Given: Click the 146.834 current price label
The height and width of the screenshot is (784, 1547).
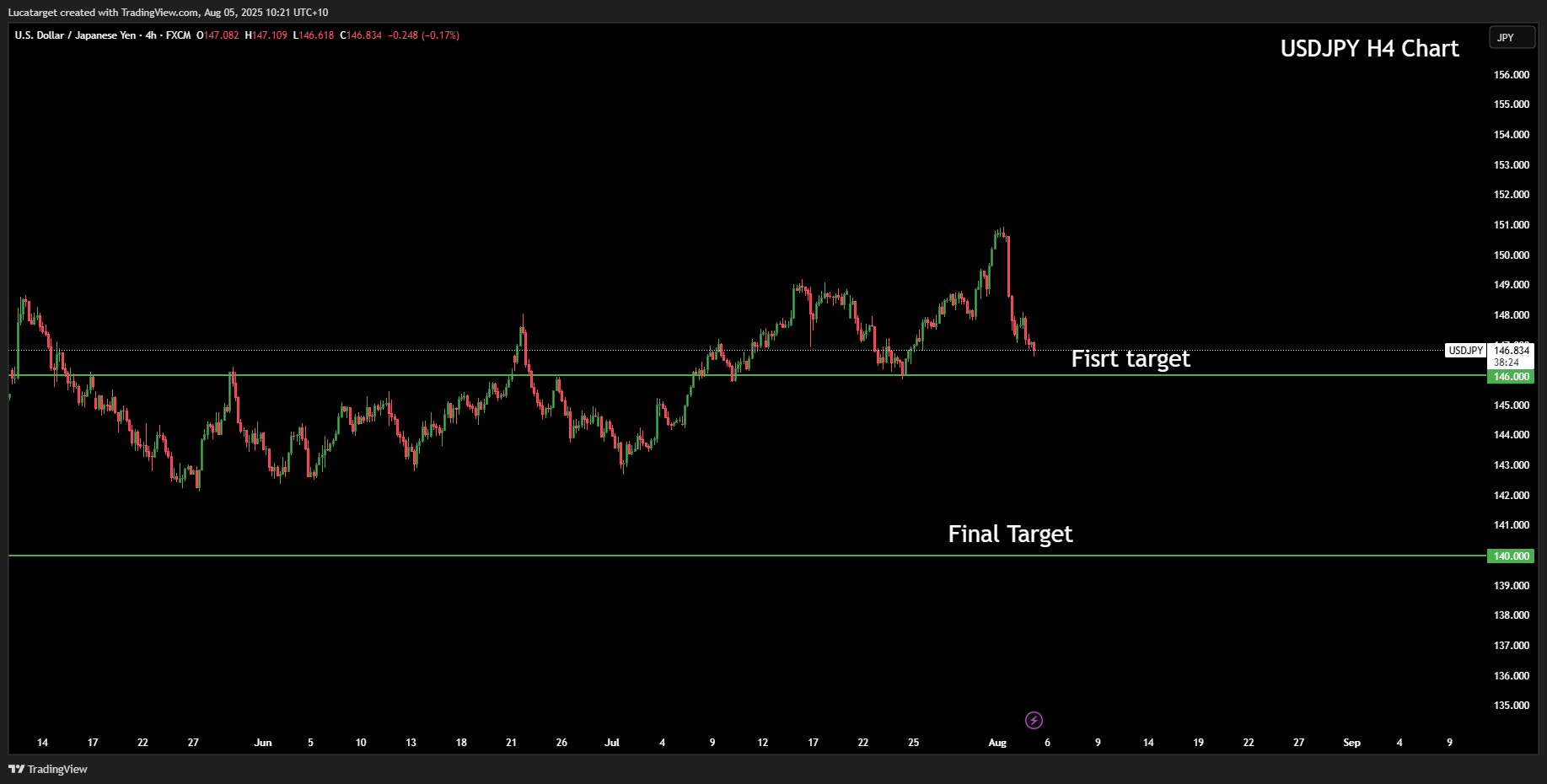Looking at the screenshot, I should pos(1512,350).
